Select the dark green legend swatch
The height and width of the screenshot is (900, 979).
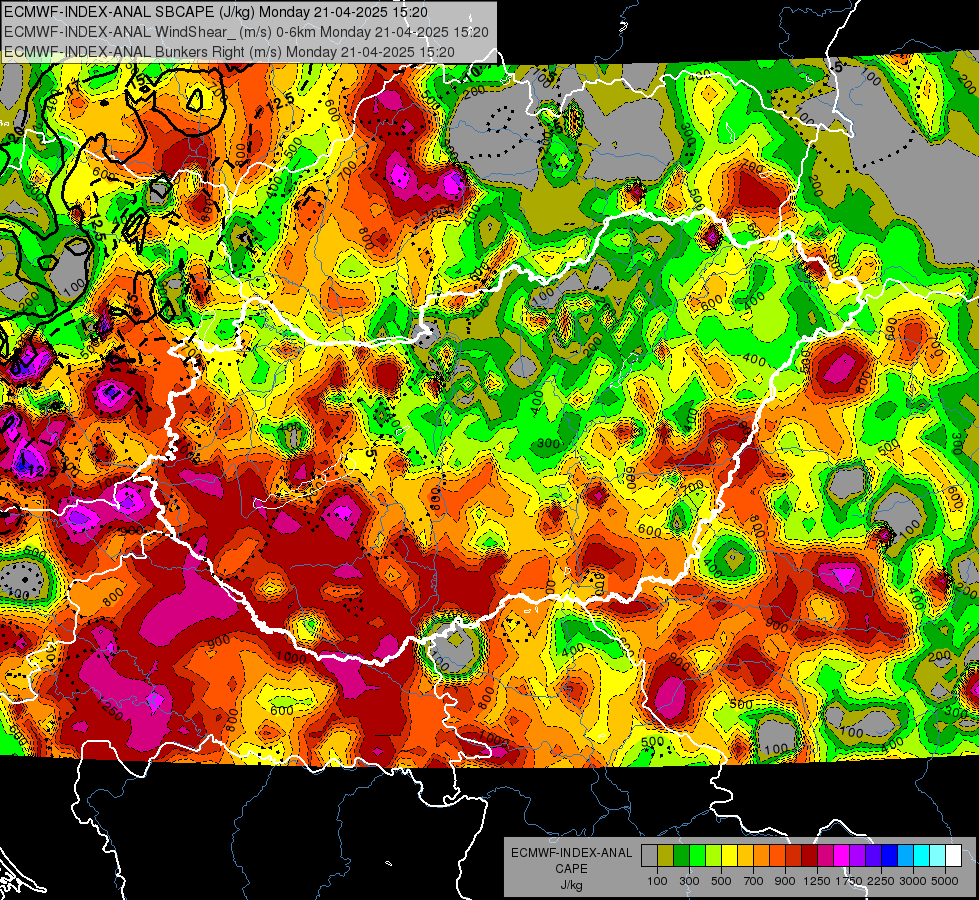point(681,856)
